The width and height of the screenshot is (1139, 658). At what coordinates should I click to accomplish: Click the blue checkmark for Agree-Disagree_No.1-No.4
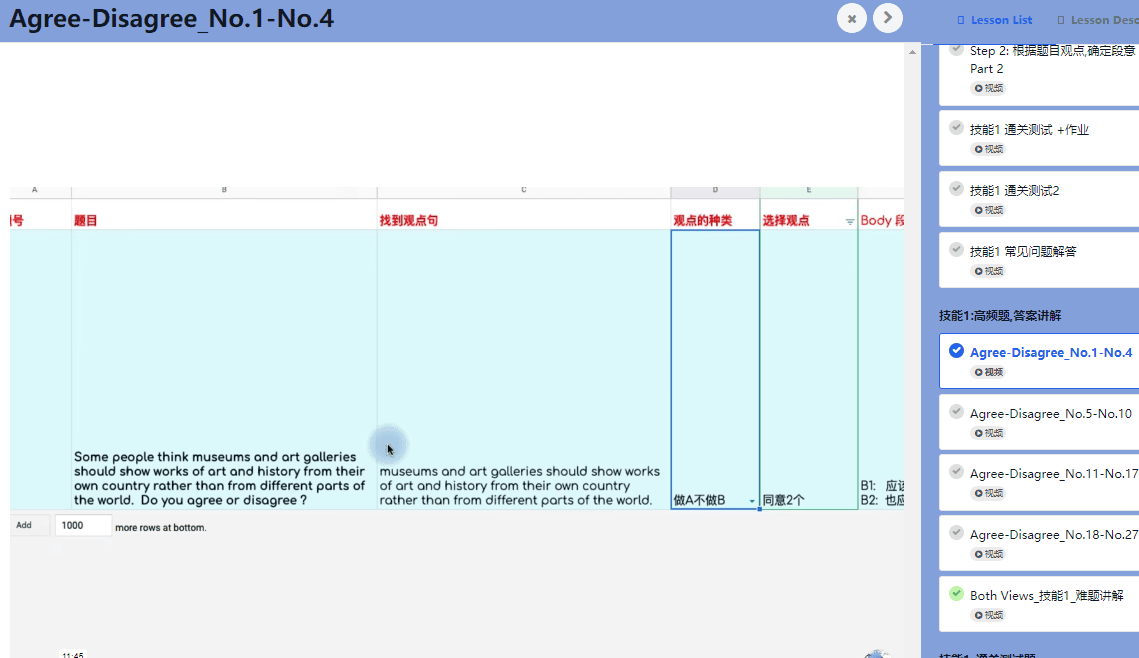tap(957, 351)
